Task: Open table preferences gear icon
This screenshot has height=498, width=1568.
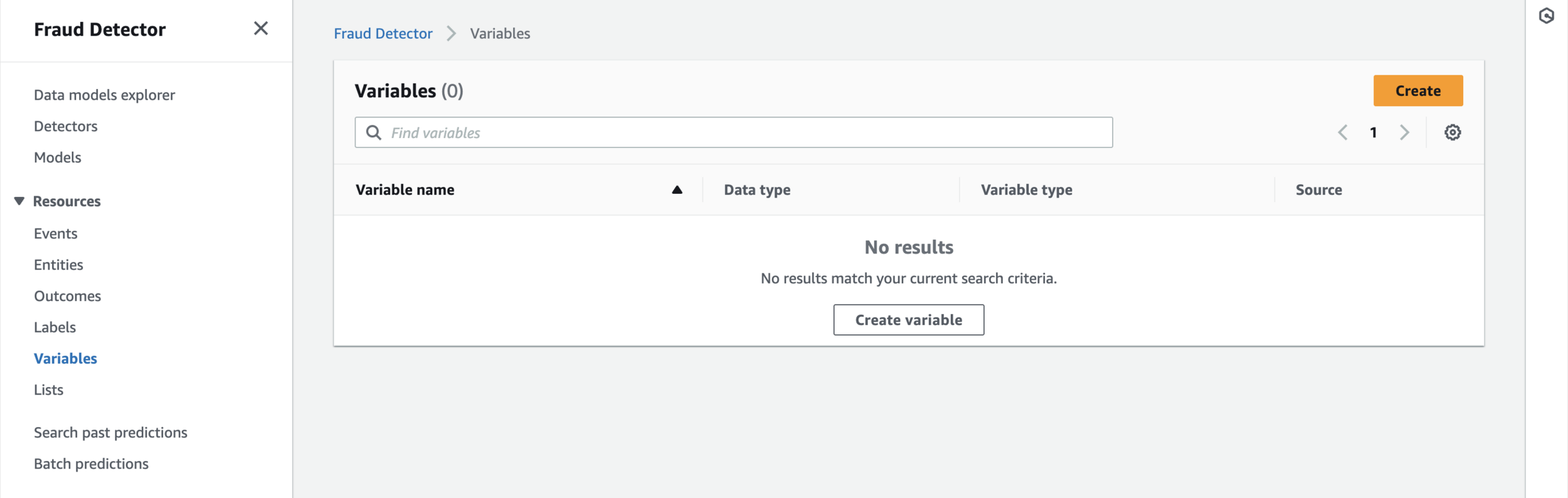Action: [1453, 132]
